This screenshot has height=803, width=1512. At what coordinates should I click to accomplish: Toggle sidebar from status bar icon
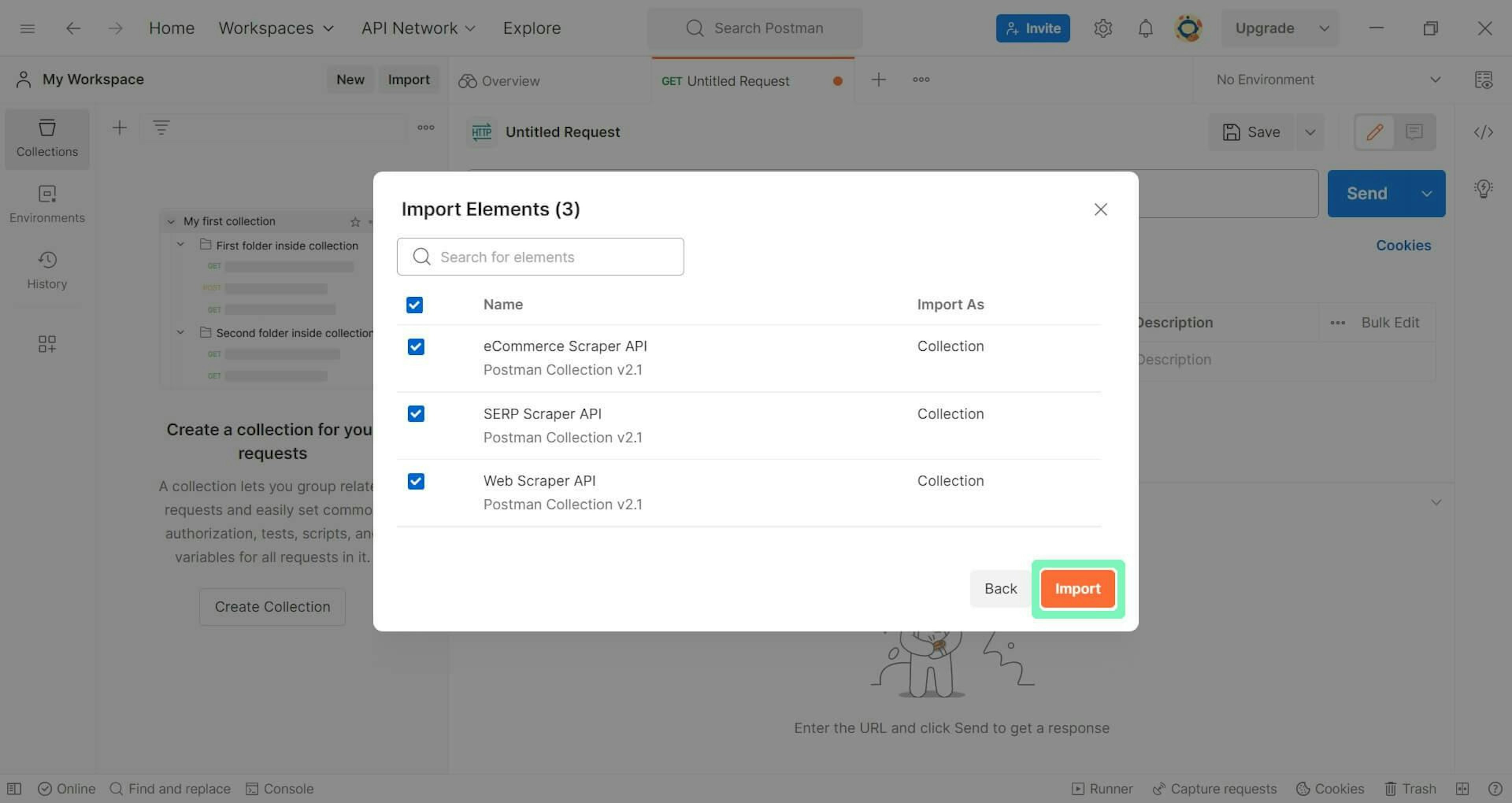(14, 788)
